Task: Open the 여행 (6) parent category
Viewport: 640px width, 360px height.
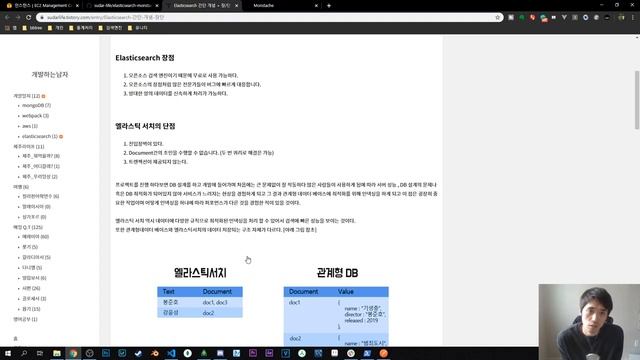Action: [21, 187]
